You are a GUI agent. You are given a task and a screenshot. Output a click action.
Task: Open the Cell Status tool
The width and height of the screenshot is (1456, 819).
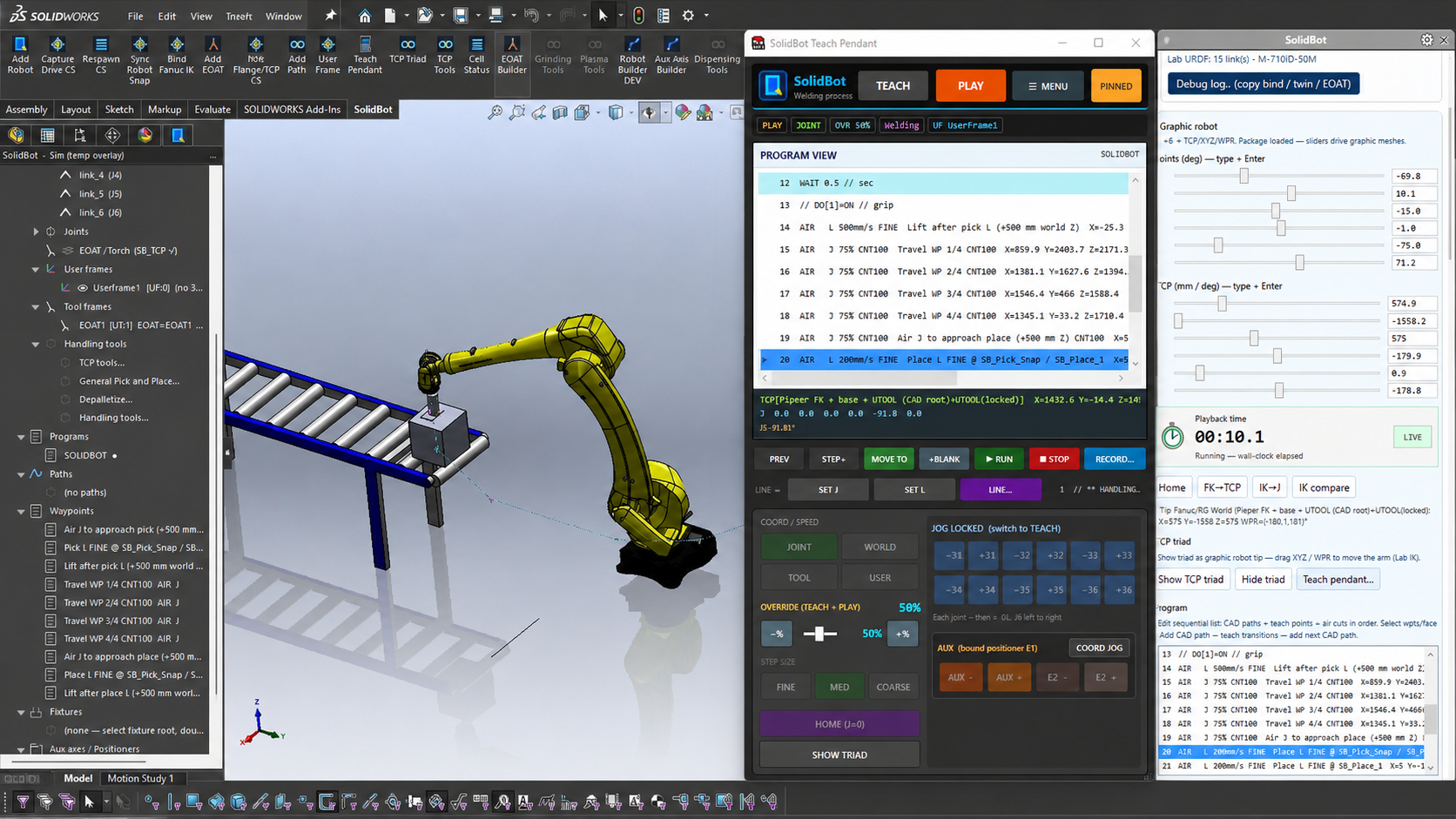(476, 55)
